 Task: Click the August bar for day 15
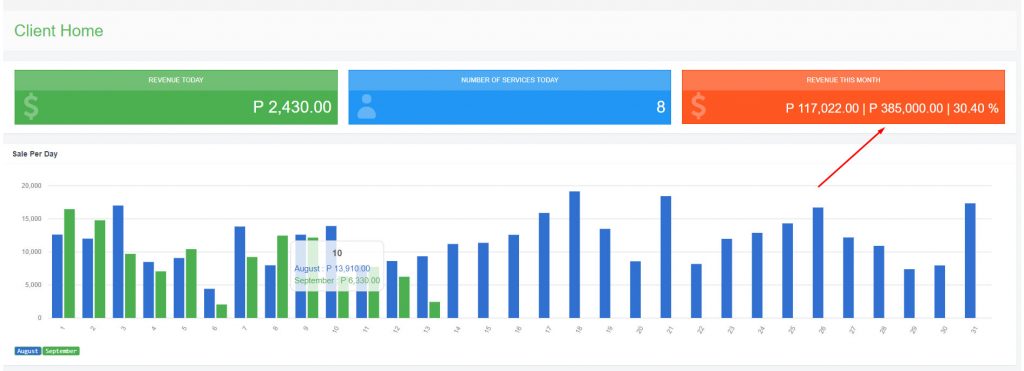click(x=483, y=281)
